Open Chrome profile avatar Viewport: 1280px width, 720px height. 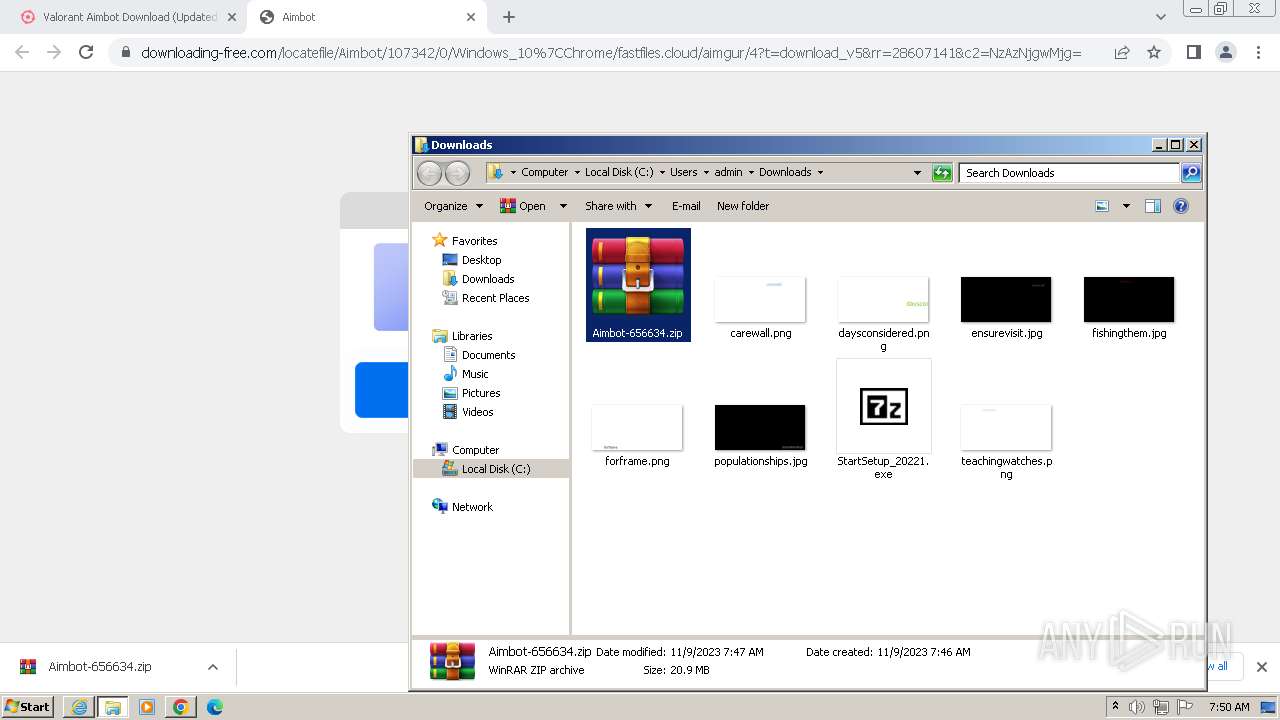(x=1225, y=52)
